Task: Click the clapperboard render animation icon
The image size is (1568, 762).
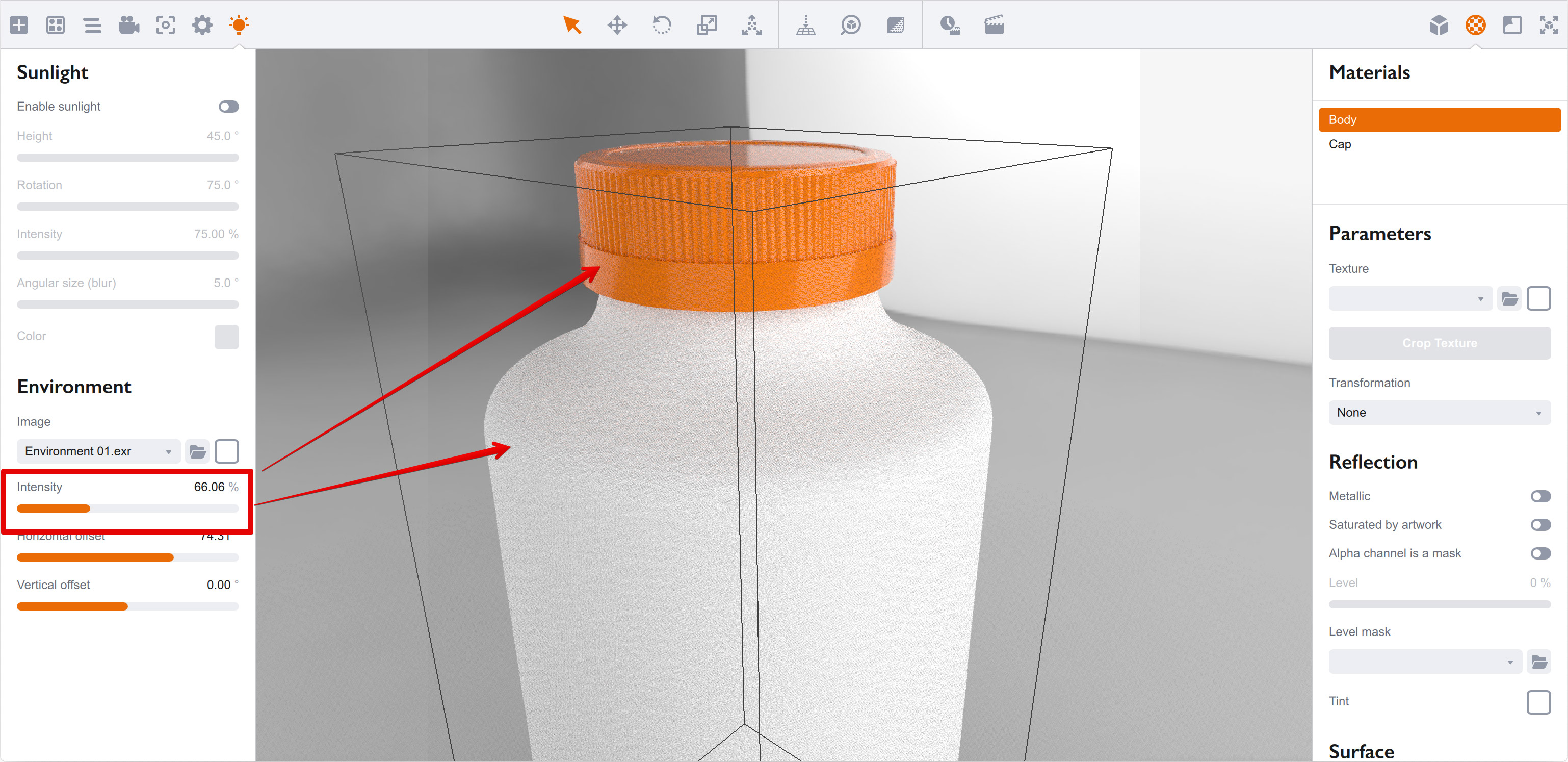Action: (994, 25)
